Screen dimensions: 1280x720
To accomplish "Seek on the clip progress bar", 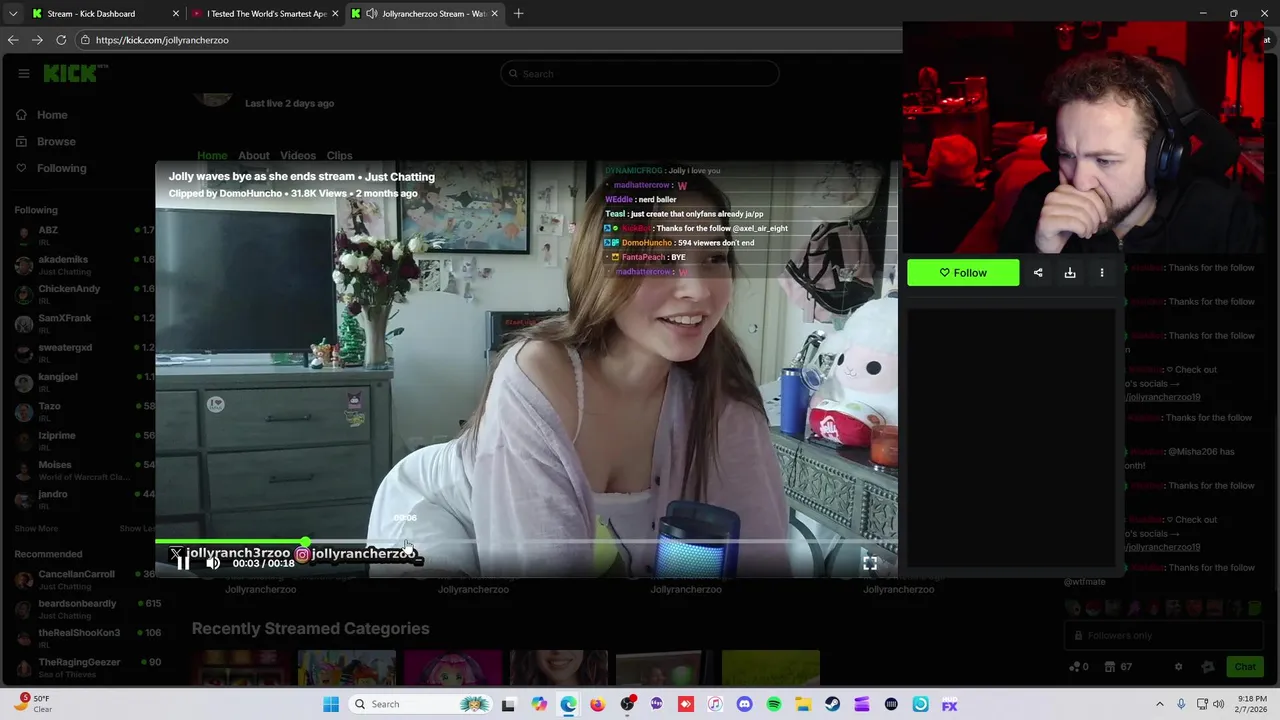I will coord(526,542).
